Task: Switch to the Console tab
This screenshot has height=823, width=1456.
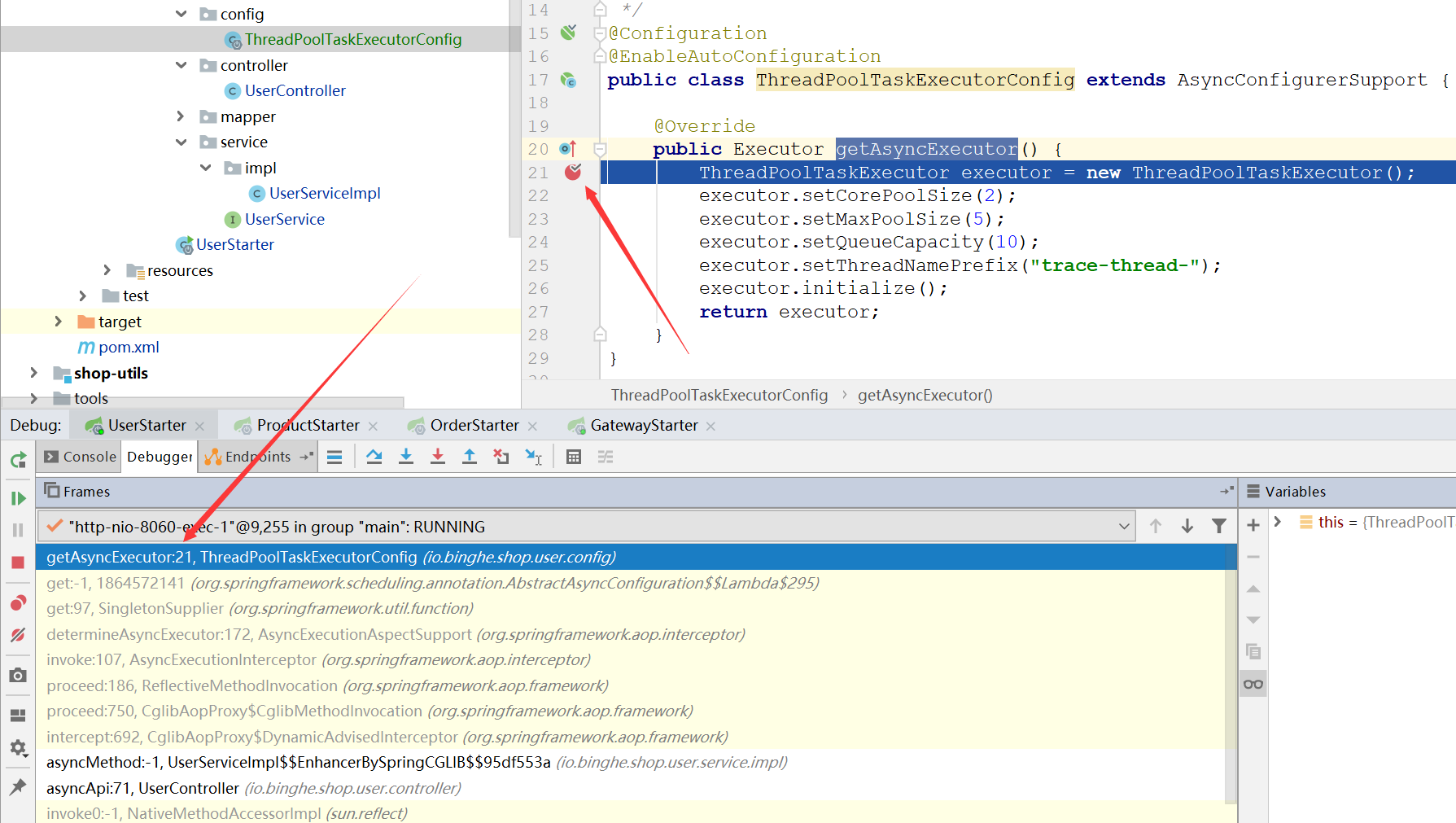Action: click(81, 457)
